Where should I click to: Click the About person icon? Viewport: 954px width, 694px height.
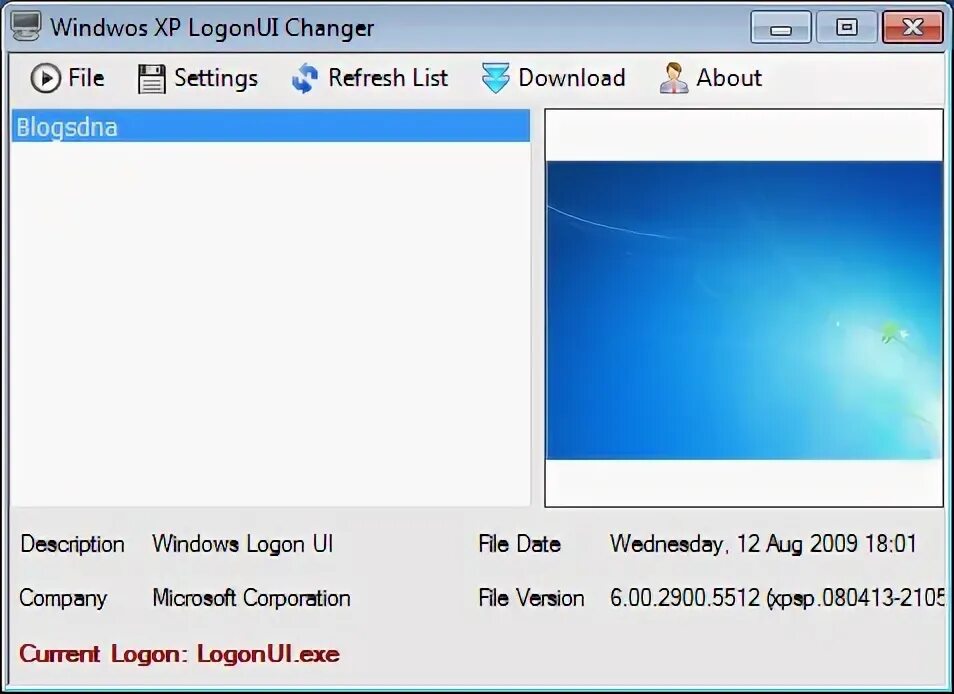pos(674,78)
